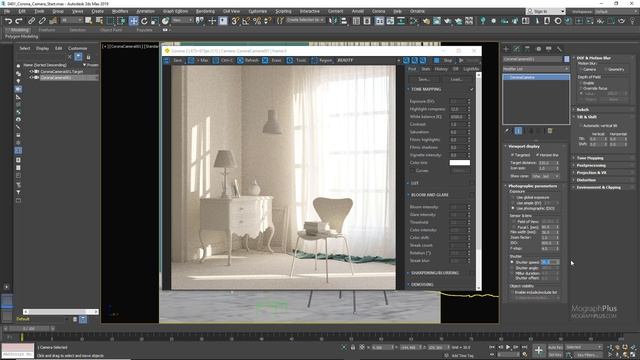The width and height of the screenshot is (640, 360).
Task: Switch to History tab in frame buffer
Action: (441, 69)
